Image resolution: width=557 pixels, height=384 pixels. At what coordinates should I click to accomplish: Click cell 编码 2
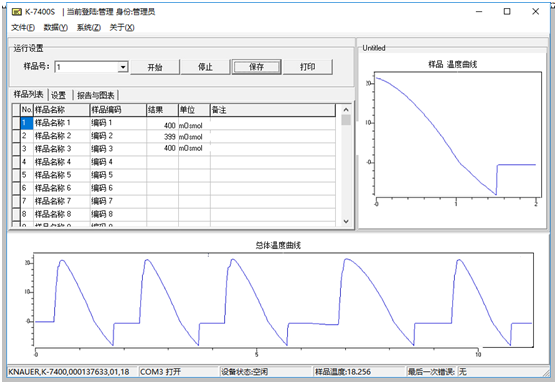coord(118,136)
